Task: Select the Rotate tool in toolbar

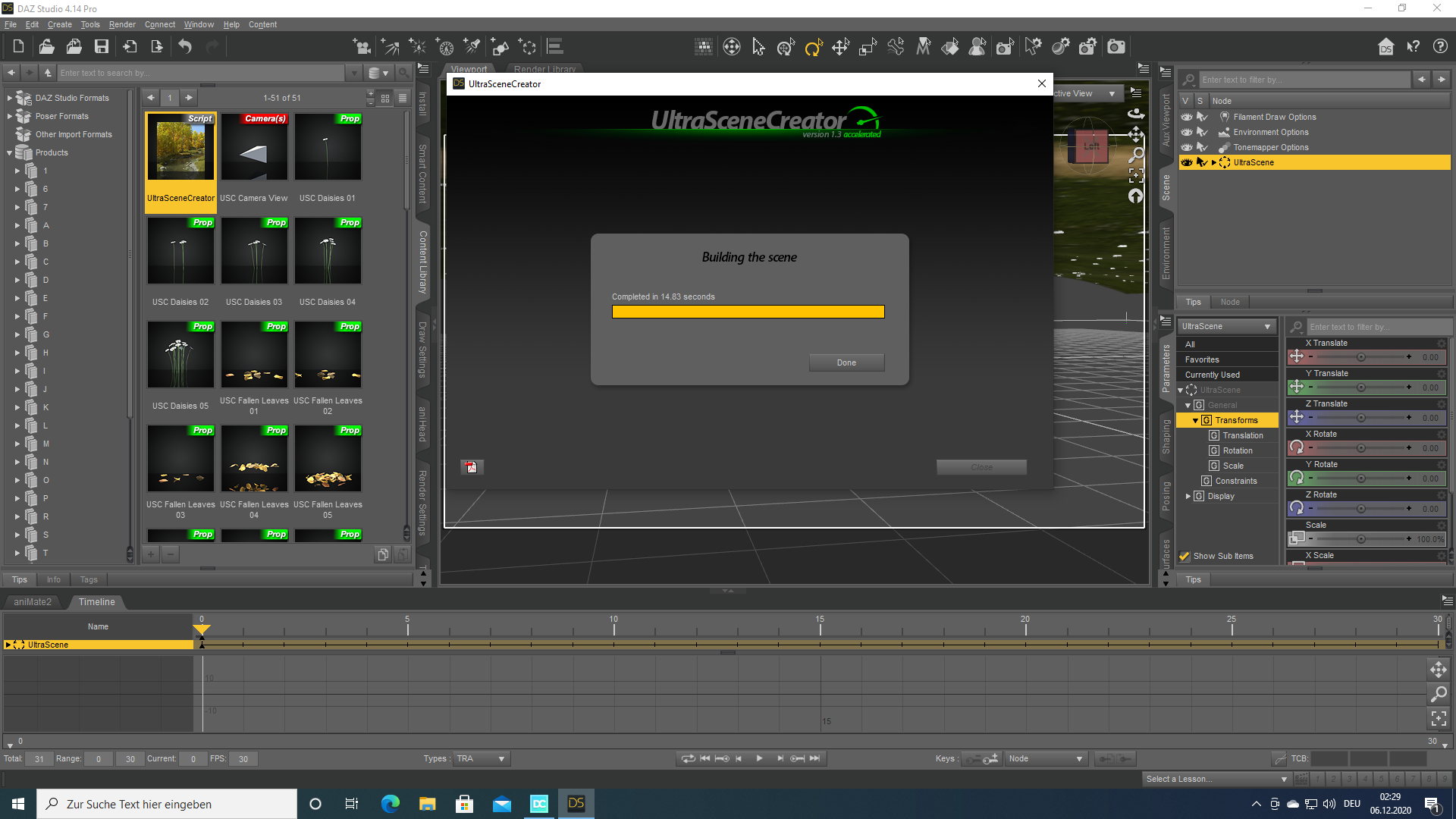Action: (x=813, y=48)
